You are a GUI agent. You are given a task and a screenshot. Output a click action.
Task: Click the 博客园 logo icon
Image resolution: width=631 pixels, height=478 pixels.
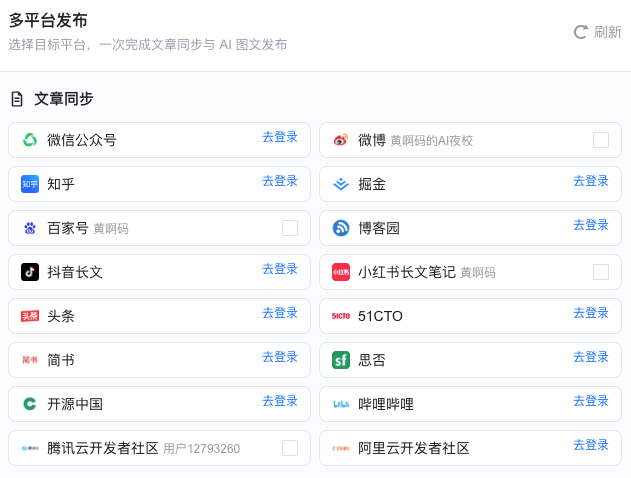click(341, 228)
